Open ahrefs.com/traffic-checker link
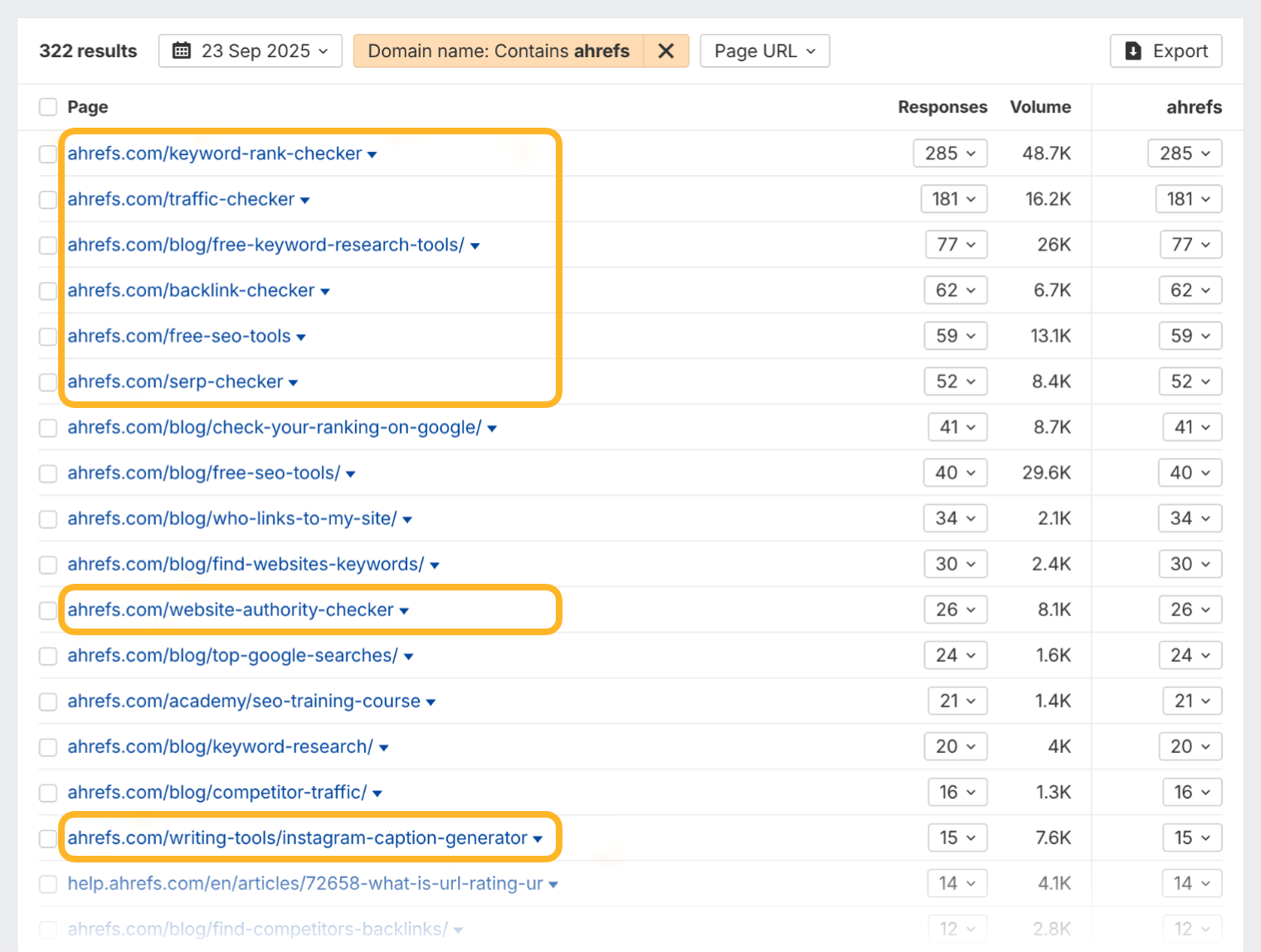The height and width of the screenshot is (952, 1261). (x=181, y=199)
